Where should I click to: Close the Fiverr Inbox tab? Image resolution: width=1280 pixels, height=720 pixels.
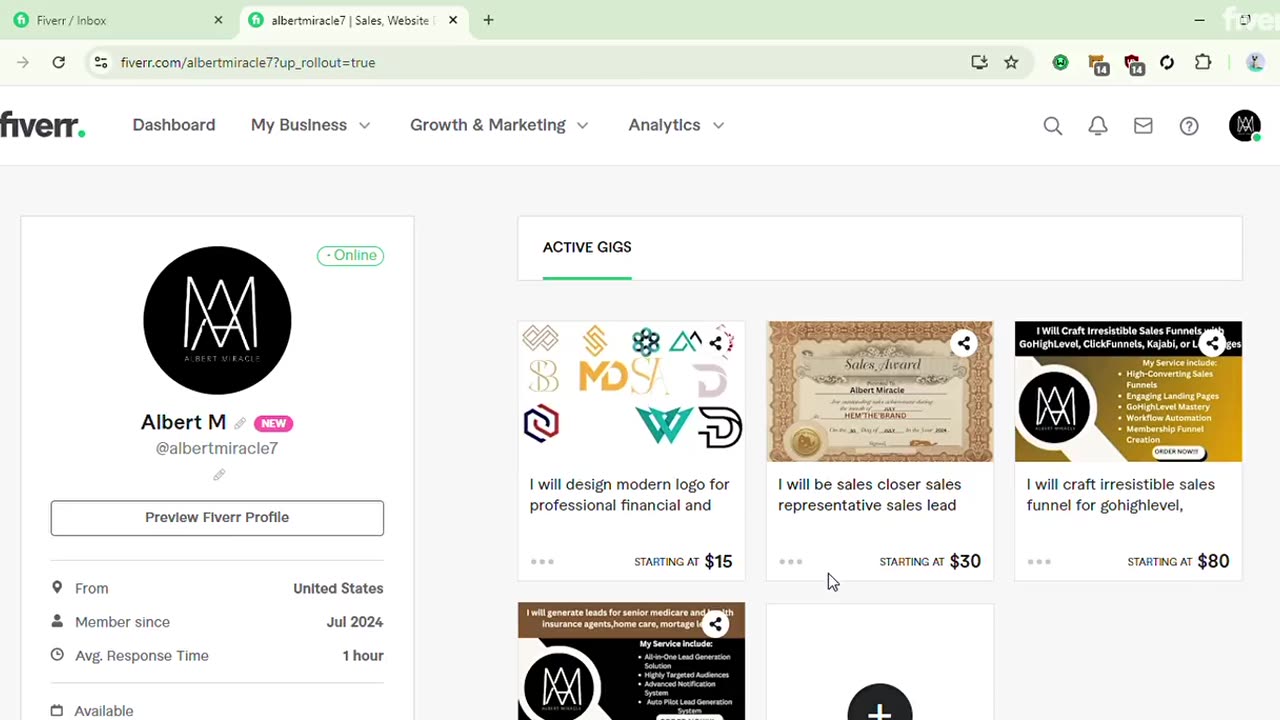pyautogui.click(x=218, y=20)
